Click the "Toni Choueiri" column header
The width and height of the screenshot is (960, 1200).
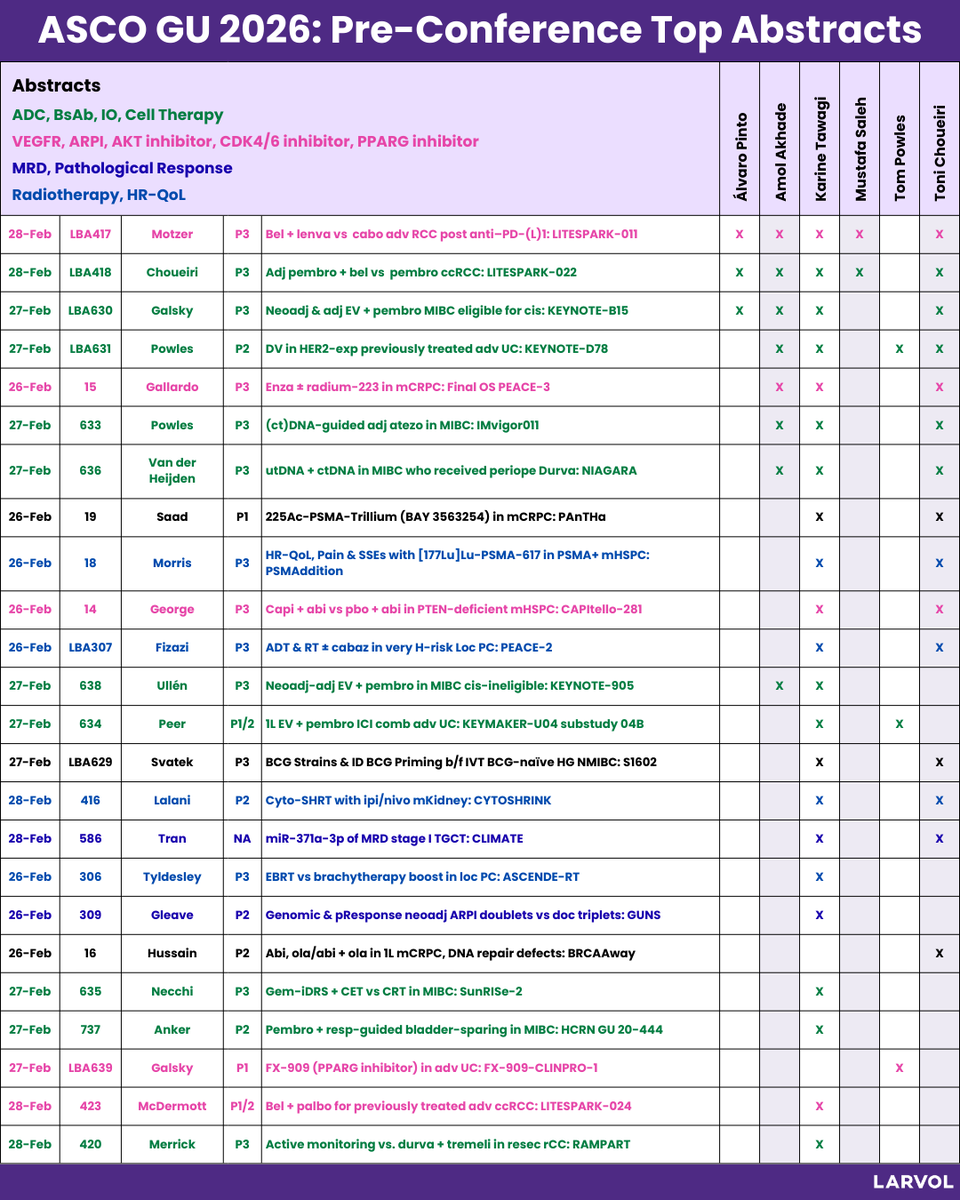(x=939, y=153)
